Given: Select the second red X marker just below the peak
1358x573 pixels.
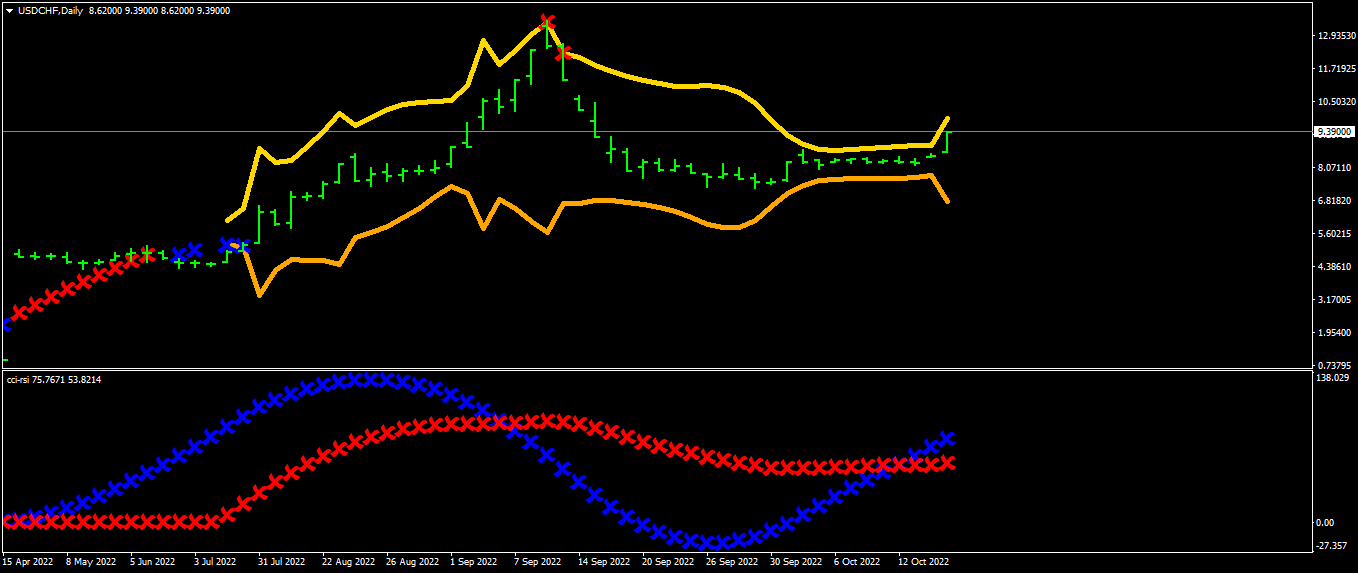Looking at the screenshot, I should [563, 52].
